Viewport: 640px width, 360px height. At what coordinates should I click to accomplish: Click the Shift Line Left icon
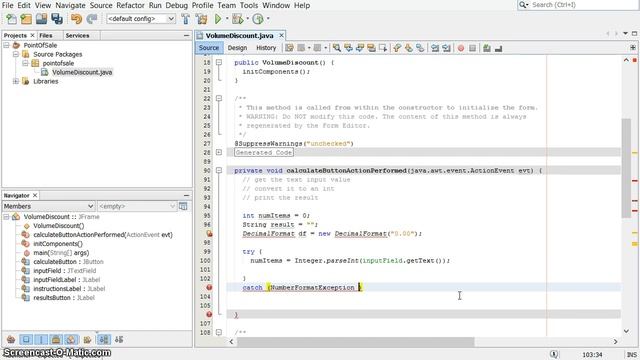coord(435,48)
